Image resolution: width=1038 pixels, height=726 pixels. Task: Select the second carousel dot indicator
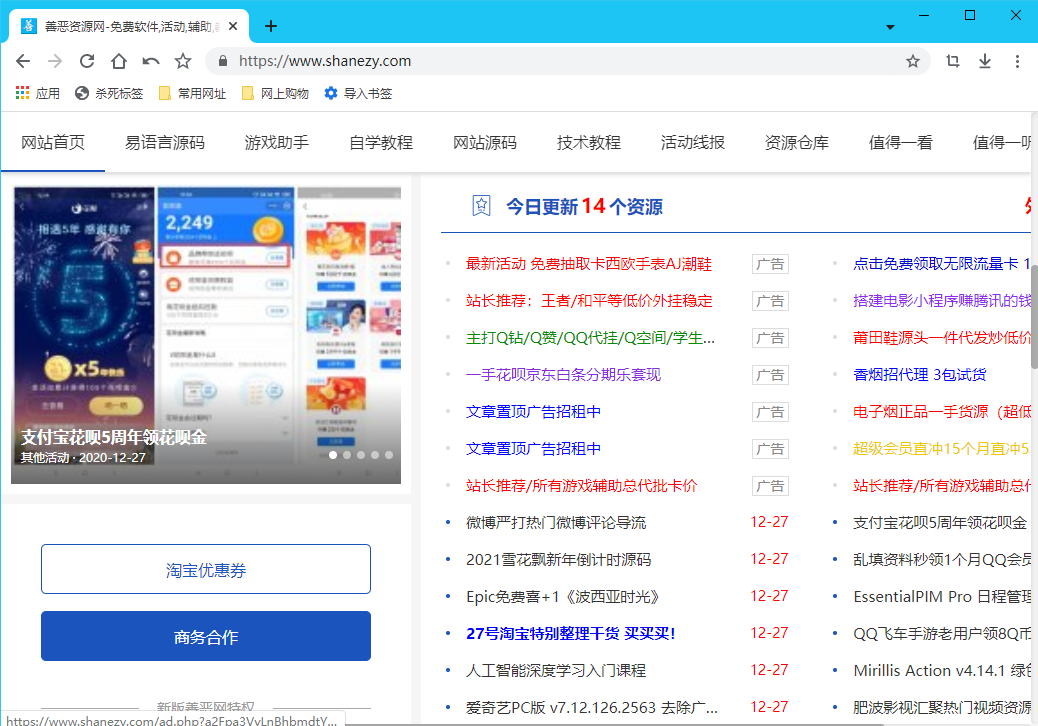347,455
